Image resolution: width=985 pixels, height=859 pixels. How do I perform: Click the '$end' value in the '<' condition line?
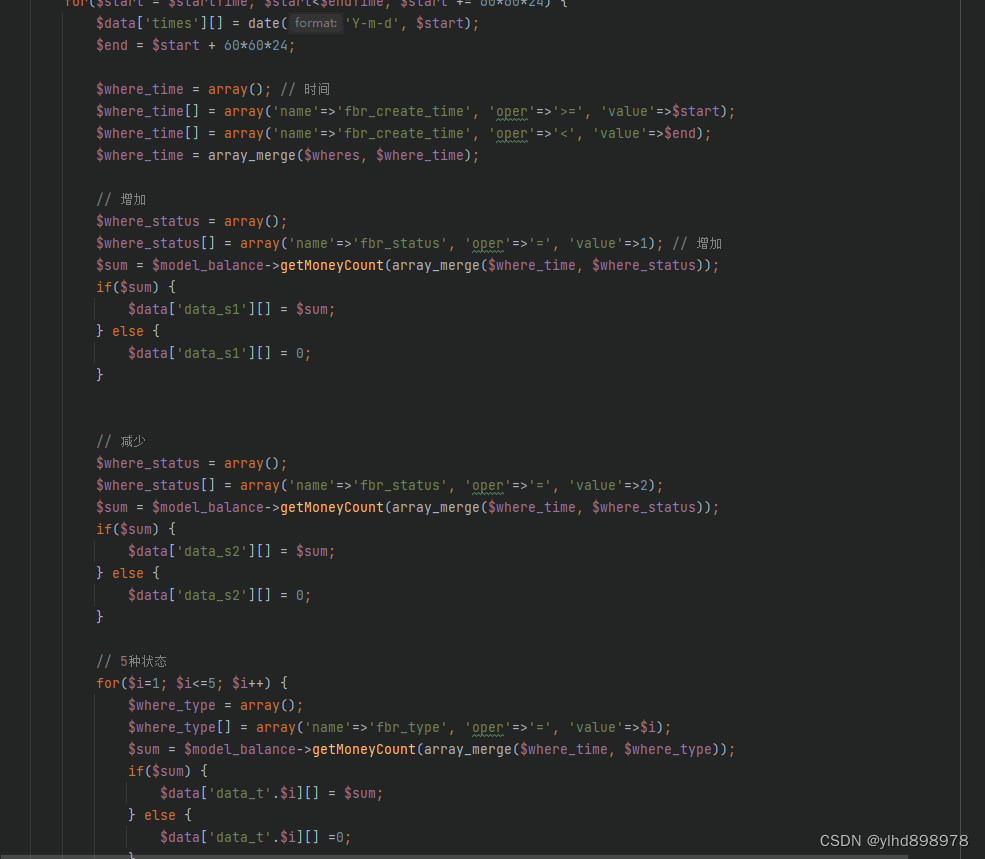point(680,133)
